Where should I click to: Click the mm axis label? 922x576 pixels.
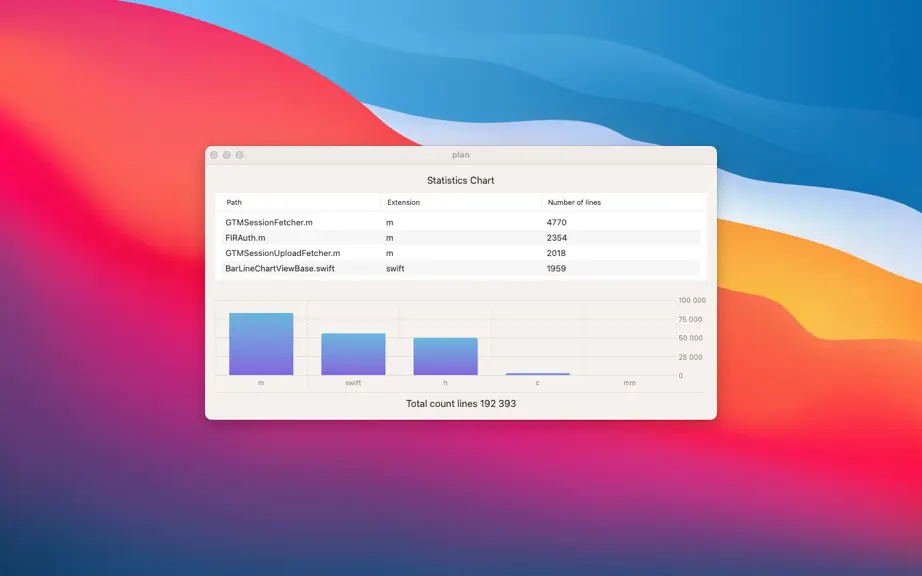pos(629,383)
